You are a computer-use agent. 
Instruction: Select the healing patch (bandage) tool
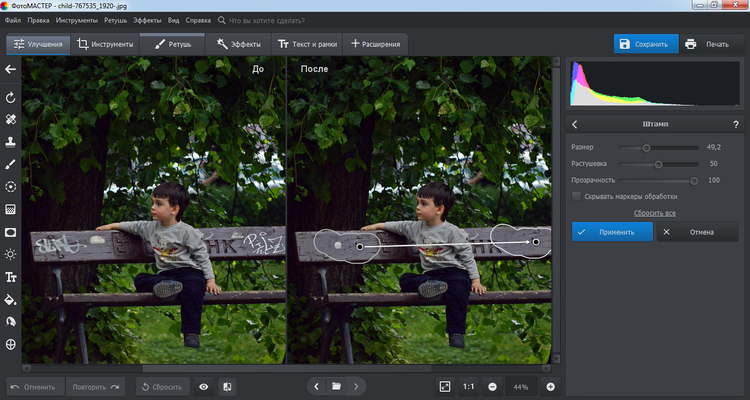(11, 119)
